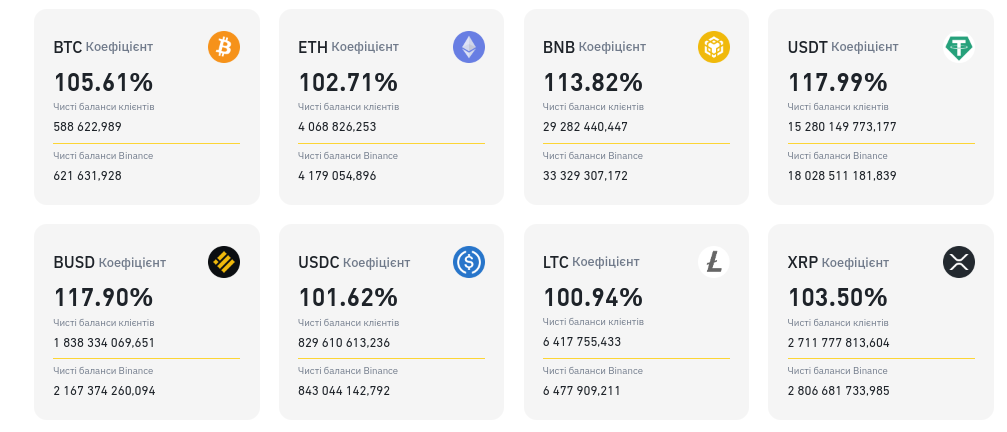Click the BUSD Коефіцієнт card title

tap(110, 263)
